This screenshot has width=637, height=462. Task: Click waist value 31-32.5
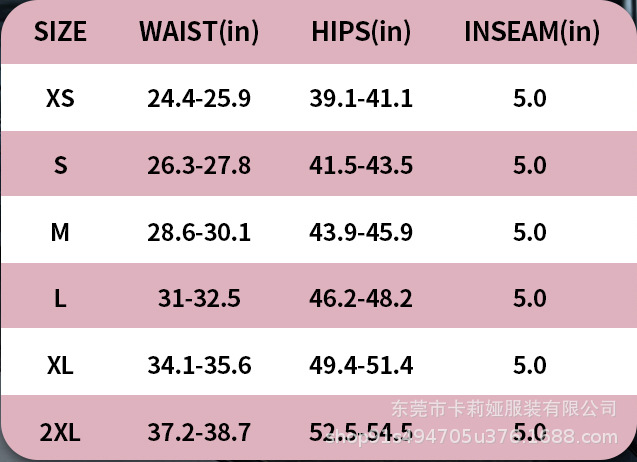(199, 298)
